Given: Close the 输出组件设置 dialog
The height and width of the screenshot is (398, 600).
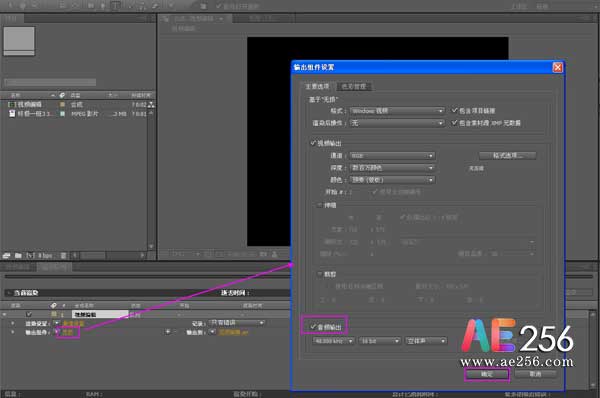Looking at the screenshot, I should [x=558, y=67].
